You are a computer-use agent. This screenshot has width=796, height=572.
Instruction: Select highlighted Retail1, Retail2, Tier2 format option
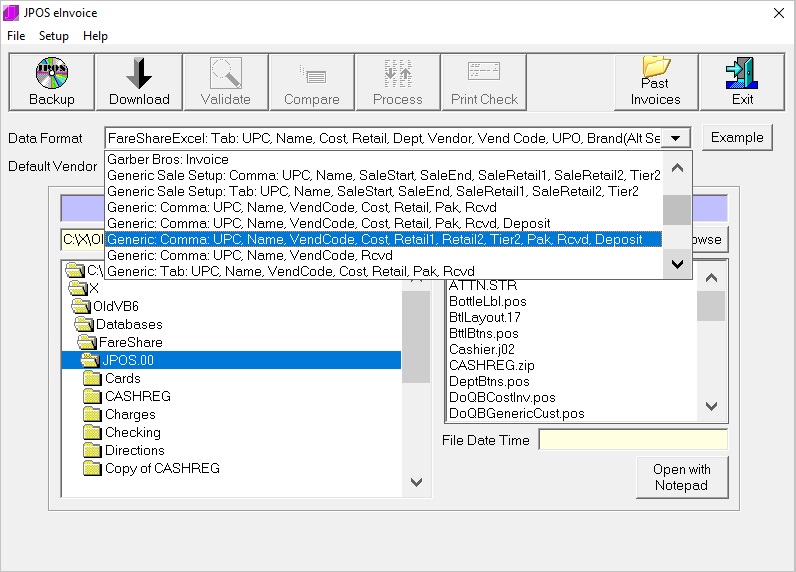click(383, 239)
